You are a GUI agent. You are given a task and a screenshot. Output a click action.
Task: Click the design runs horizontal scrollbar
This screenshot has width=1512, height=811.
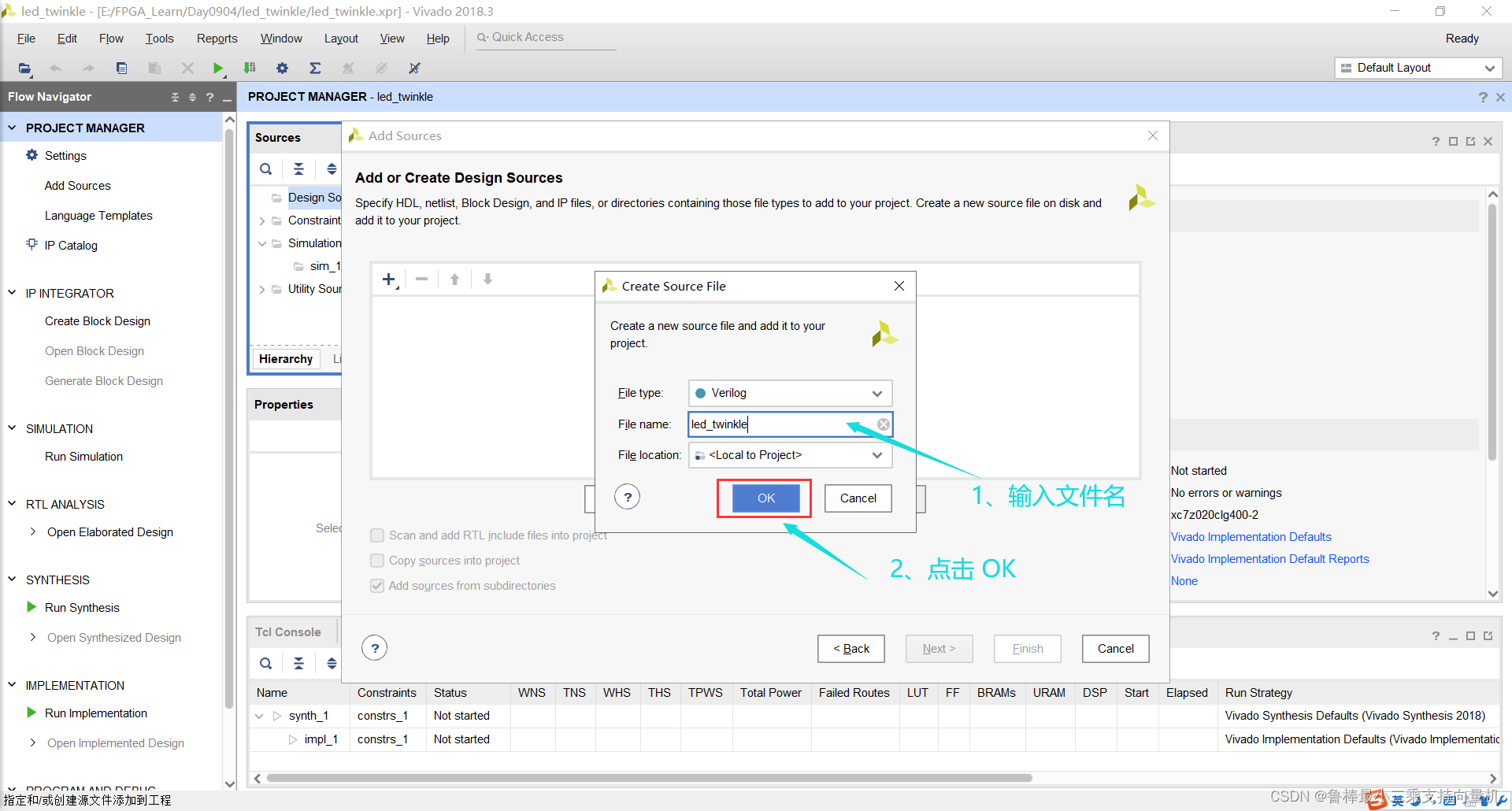650,778
